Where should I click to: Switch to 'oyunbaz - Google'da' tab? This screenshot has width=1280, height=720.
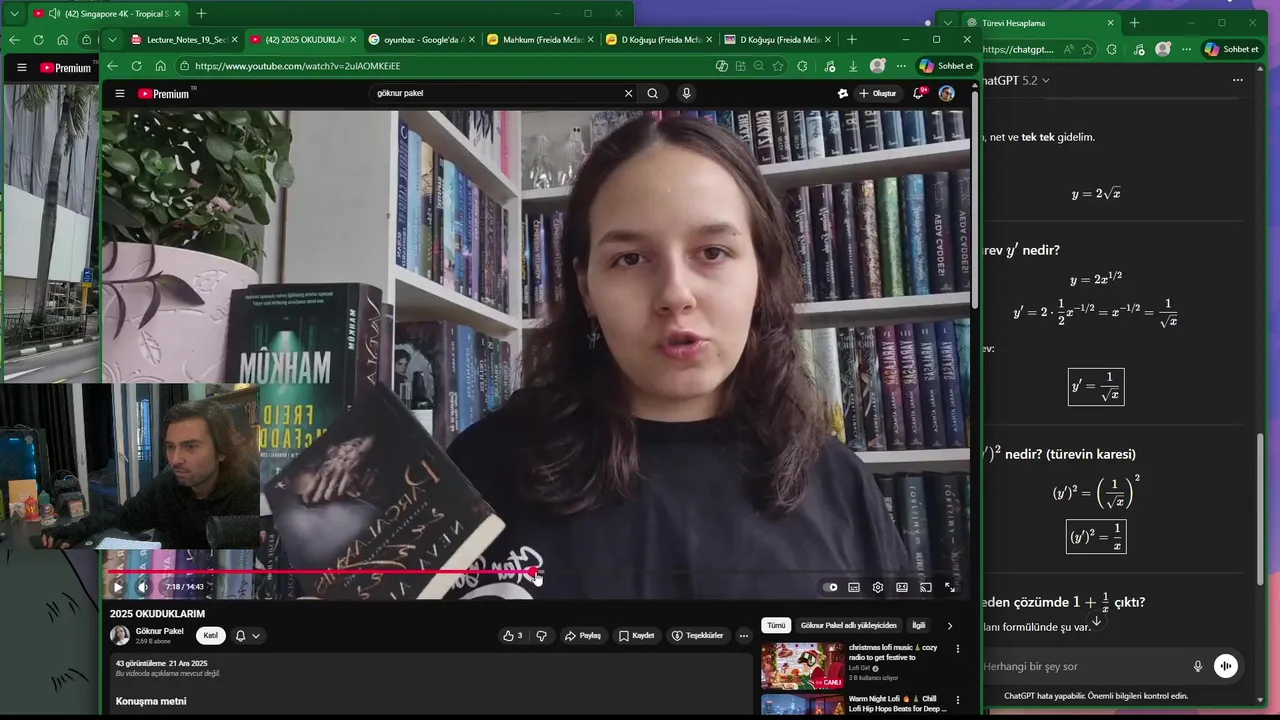tap(420, 40)
